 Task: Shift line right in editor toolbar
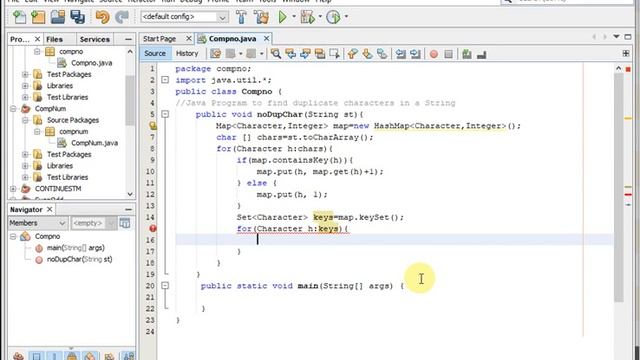click(x=416, y=54)
